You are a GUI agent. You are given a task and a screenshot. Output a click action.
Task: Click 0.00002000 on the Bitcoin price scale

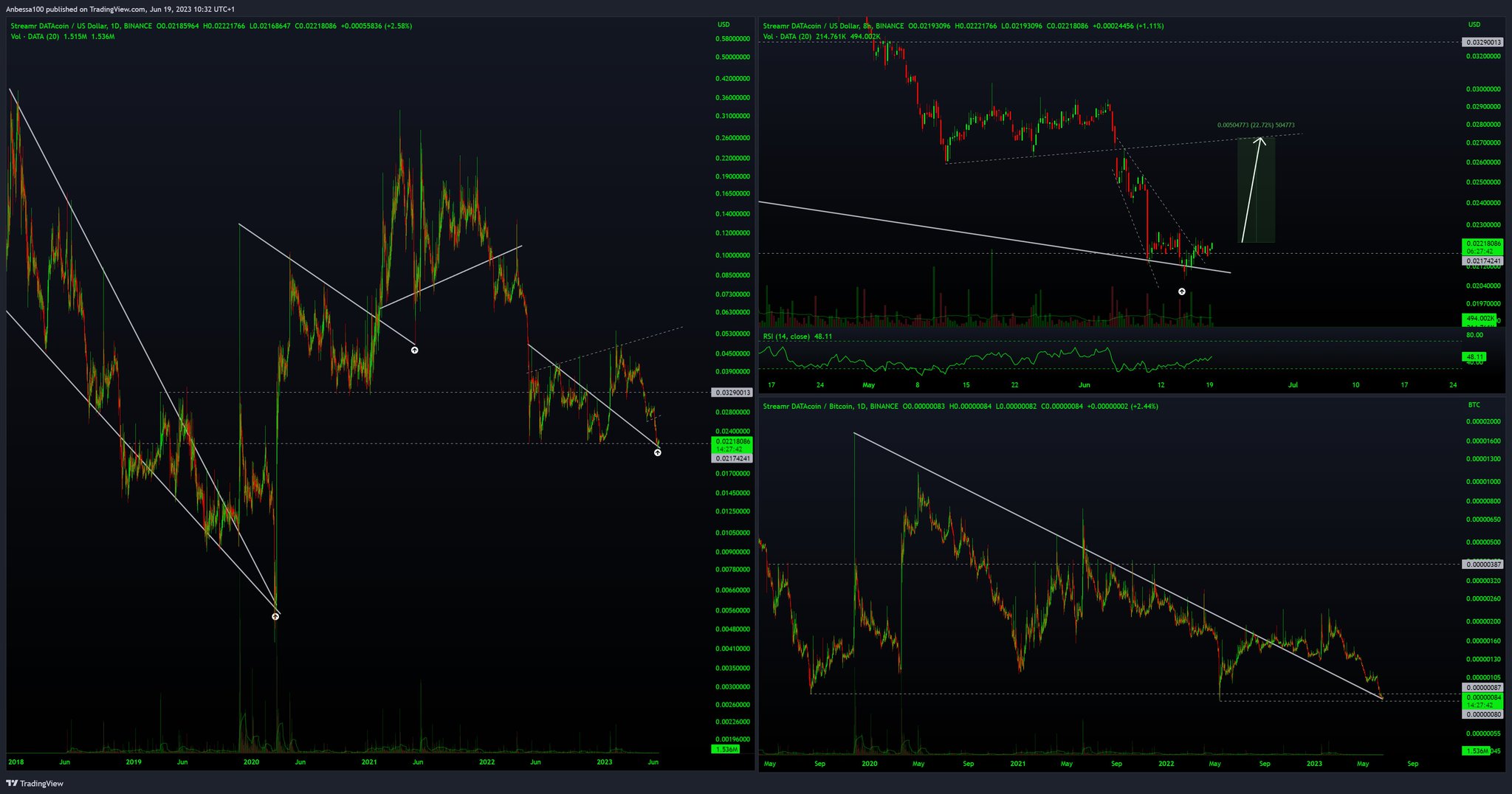(1483, 422)
